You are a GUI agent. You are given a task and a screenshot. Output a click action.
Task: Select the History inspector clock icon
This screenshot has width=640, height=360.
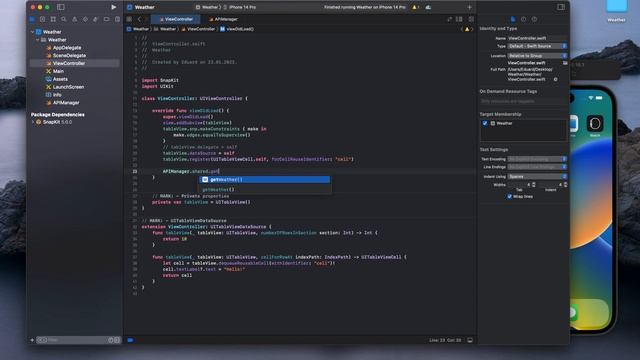point(524,19)
